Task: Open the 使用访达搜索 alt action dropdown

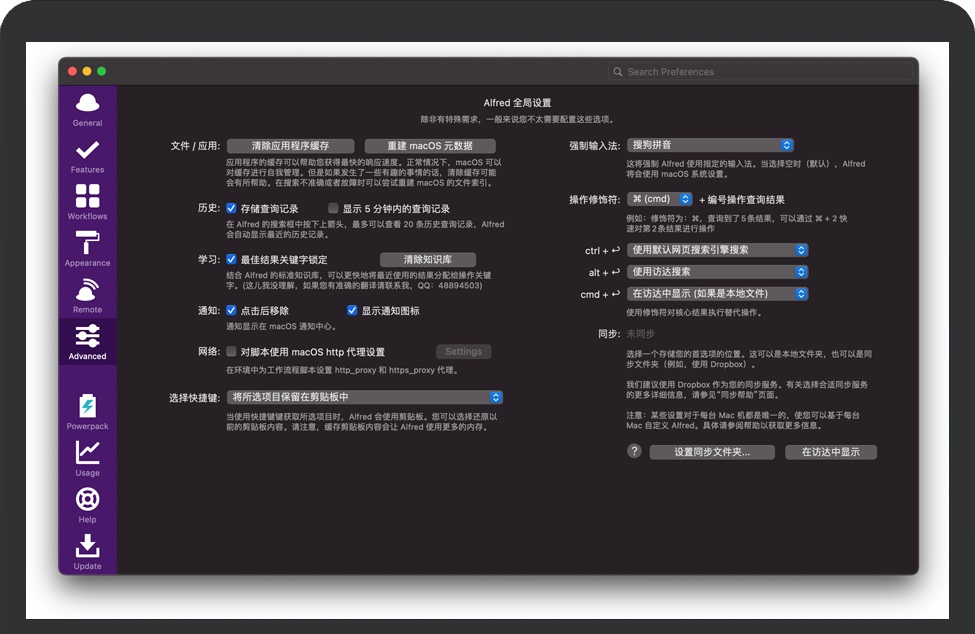Action: [x=717, y=272]
